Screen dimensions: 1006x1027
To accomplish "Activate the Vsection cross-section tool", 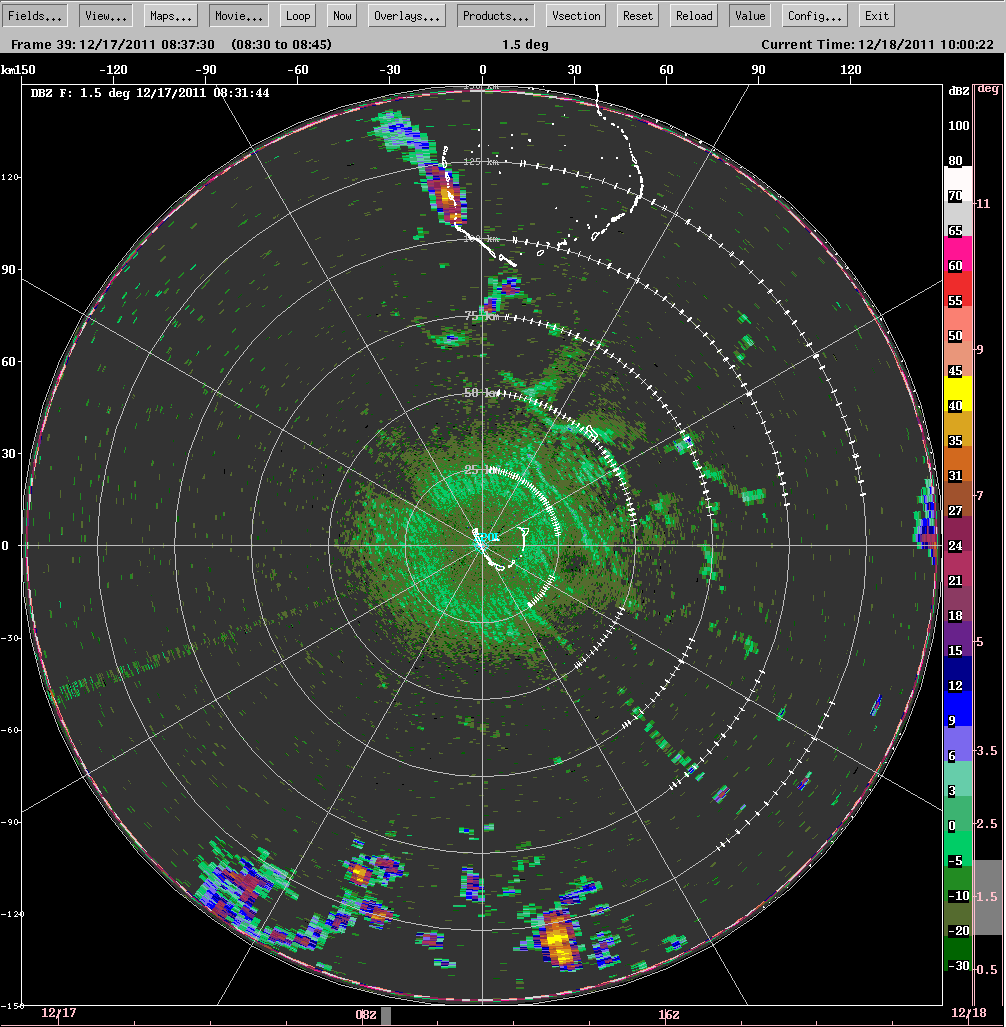I will coord(574,14).
